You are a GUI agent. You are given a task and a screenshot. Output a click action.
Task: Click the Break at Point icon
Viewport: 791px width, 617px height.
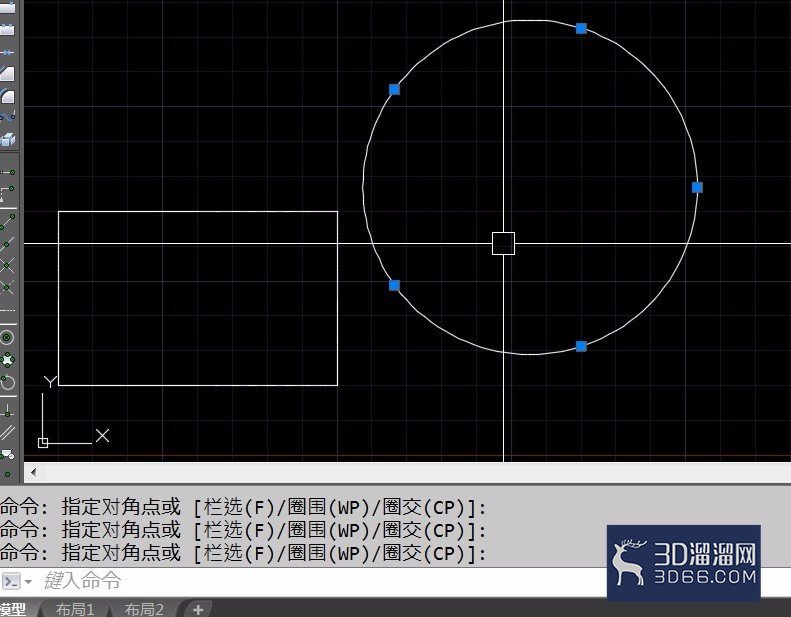pos(7,52)
